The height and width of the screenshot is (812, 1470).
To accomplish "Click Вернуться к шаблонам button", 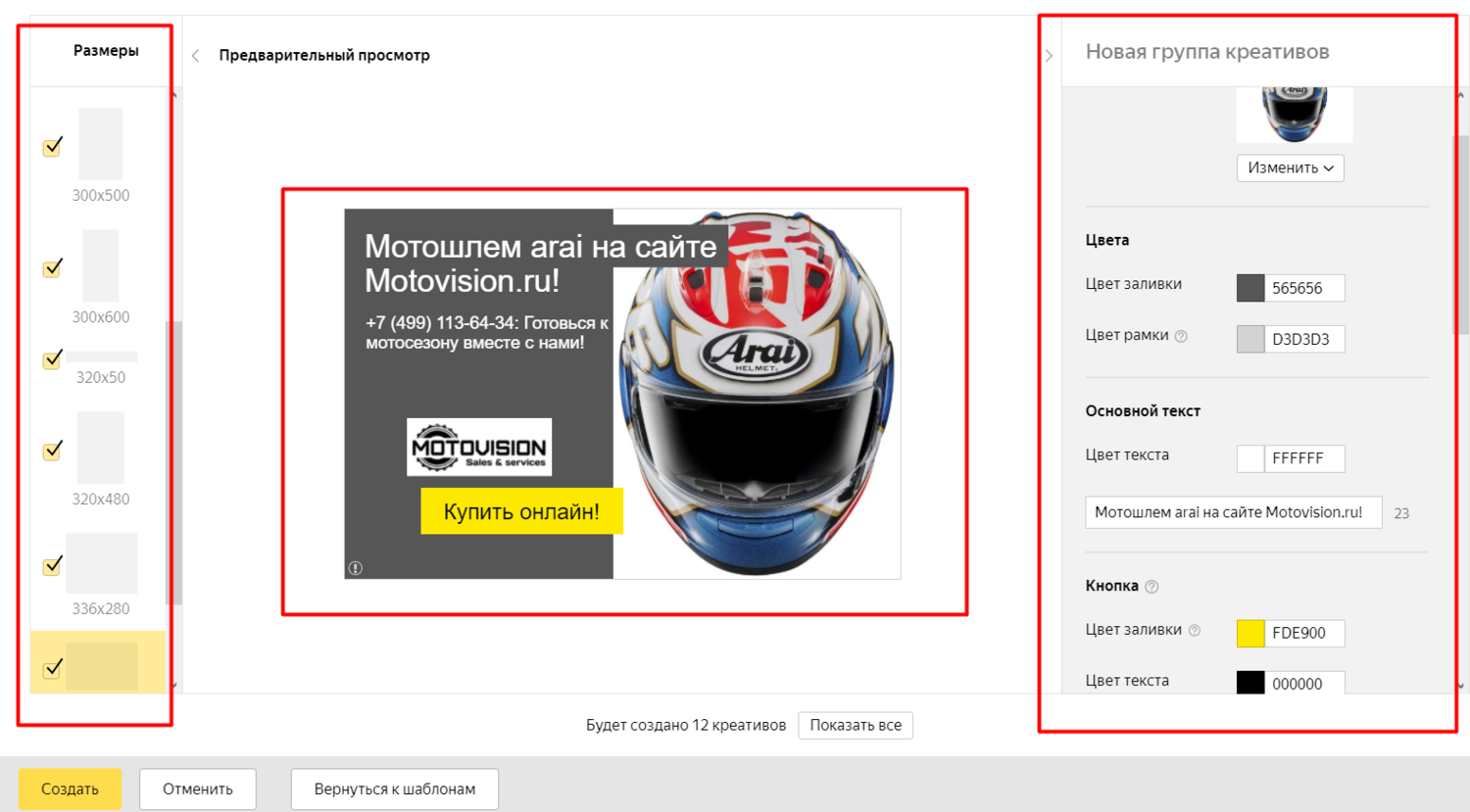I will coord(395,788).
